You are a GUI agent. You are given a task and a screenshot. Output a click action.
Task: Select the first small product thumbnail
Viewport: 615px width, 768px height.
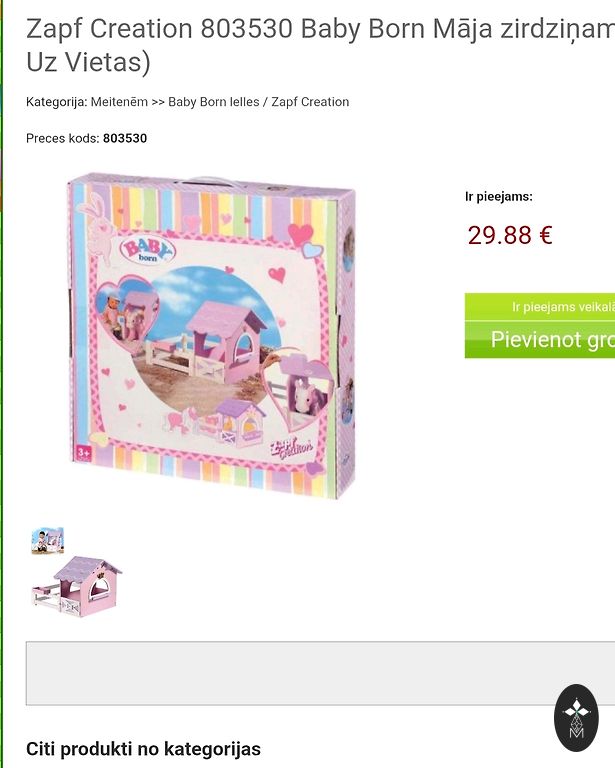click(47, 540)
